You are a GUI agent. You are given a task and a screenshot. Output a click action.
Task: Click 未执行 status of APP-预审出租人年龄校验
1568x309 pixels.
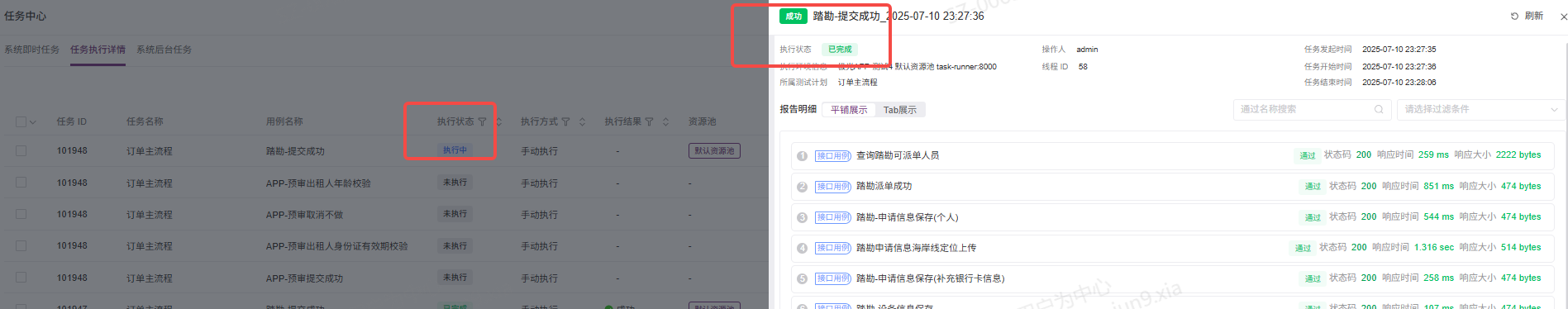pyautogui.click(x=455, y=183)
